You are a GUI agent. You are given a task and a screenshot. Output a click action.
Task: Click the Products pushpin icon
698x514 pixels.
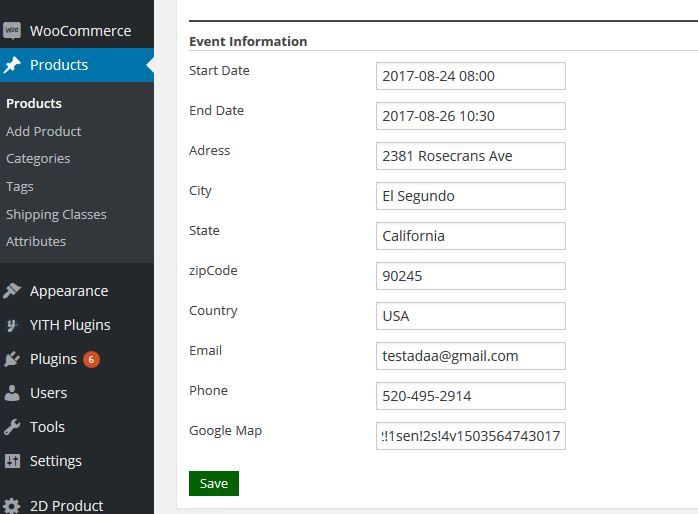tap(12, 65)
